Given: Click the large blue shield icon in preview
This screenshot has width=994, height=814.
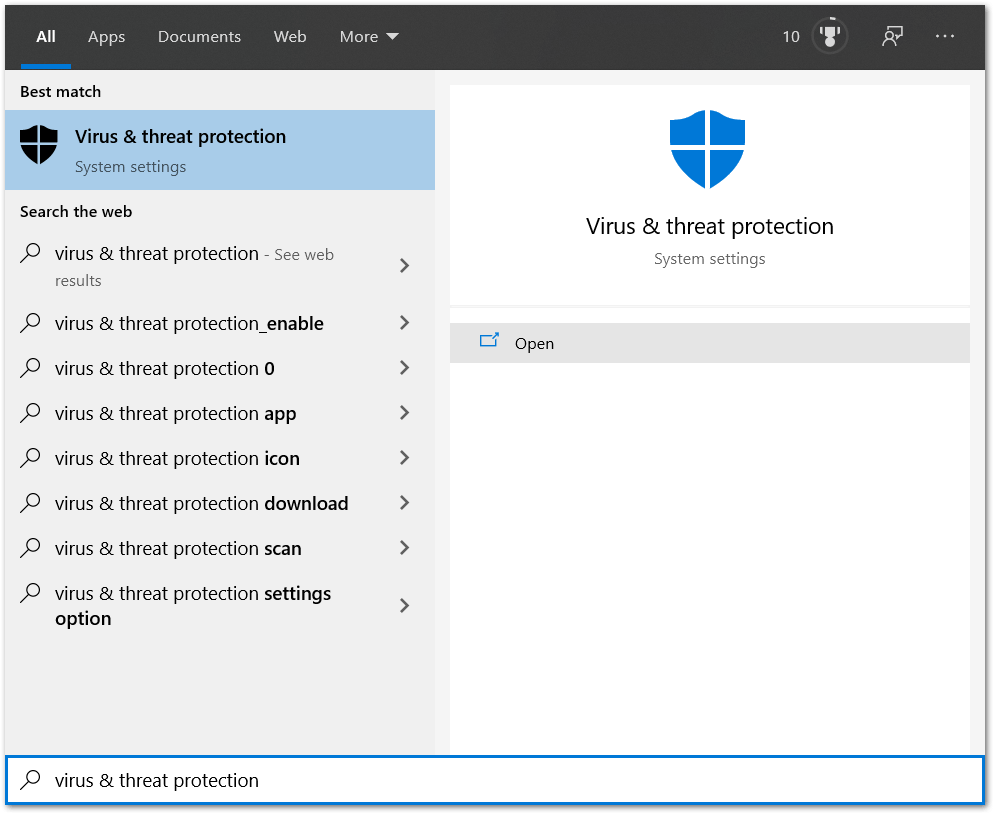Looking at the screenshot, I should pos(707,149).
